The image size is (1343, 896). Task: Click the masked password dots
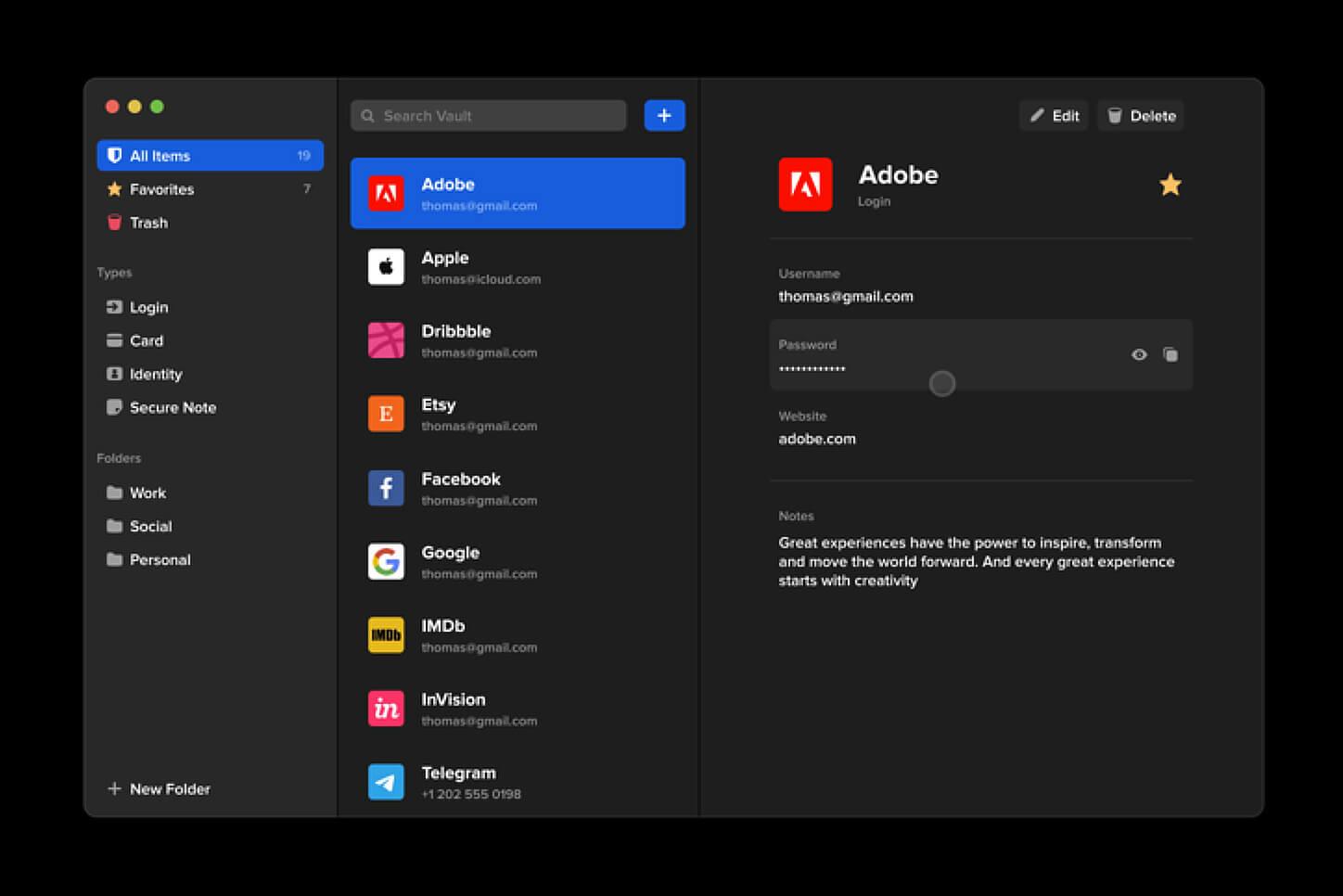[x=812, y=369]
